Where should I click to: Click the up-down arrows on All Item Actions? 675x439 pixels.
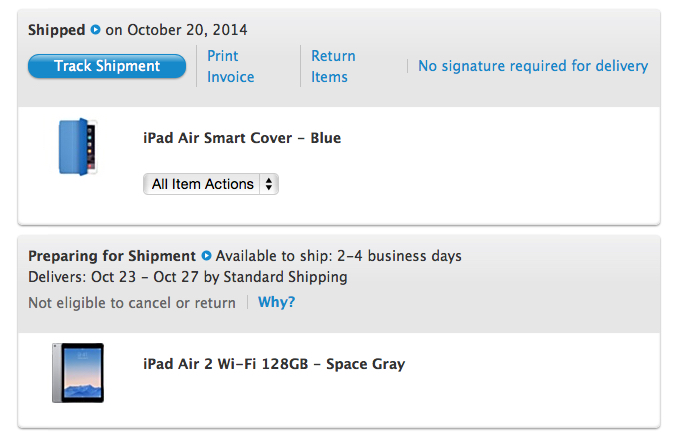click(x=269, y=184)
